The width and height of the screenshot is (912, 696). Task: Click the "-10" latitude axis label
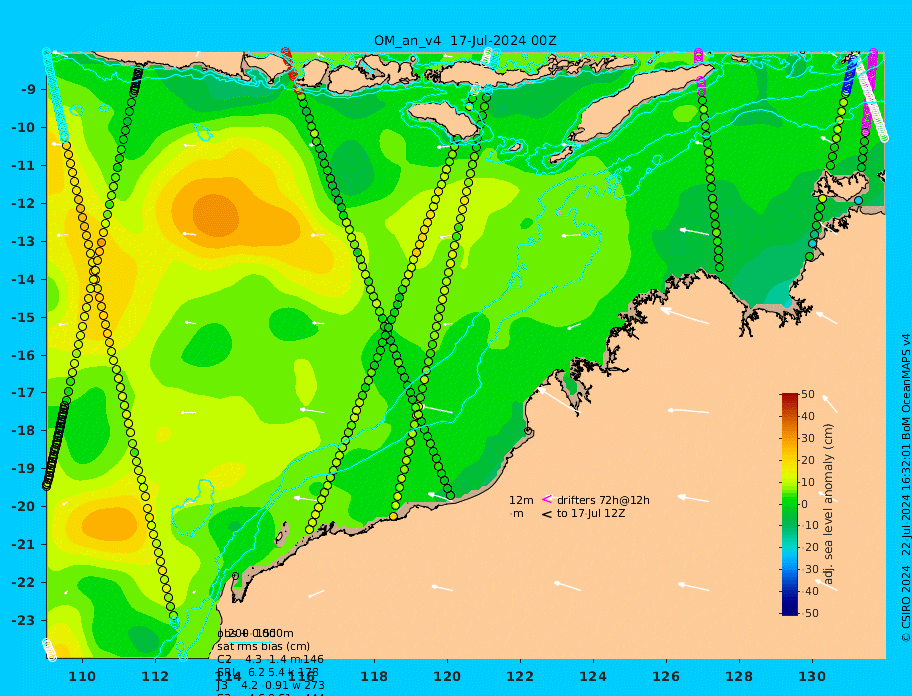[x=24, y=127]
